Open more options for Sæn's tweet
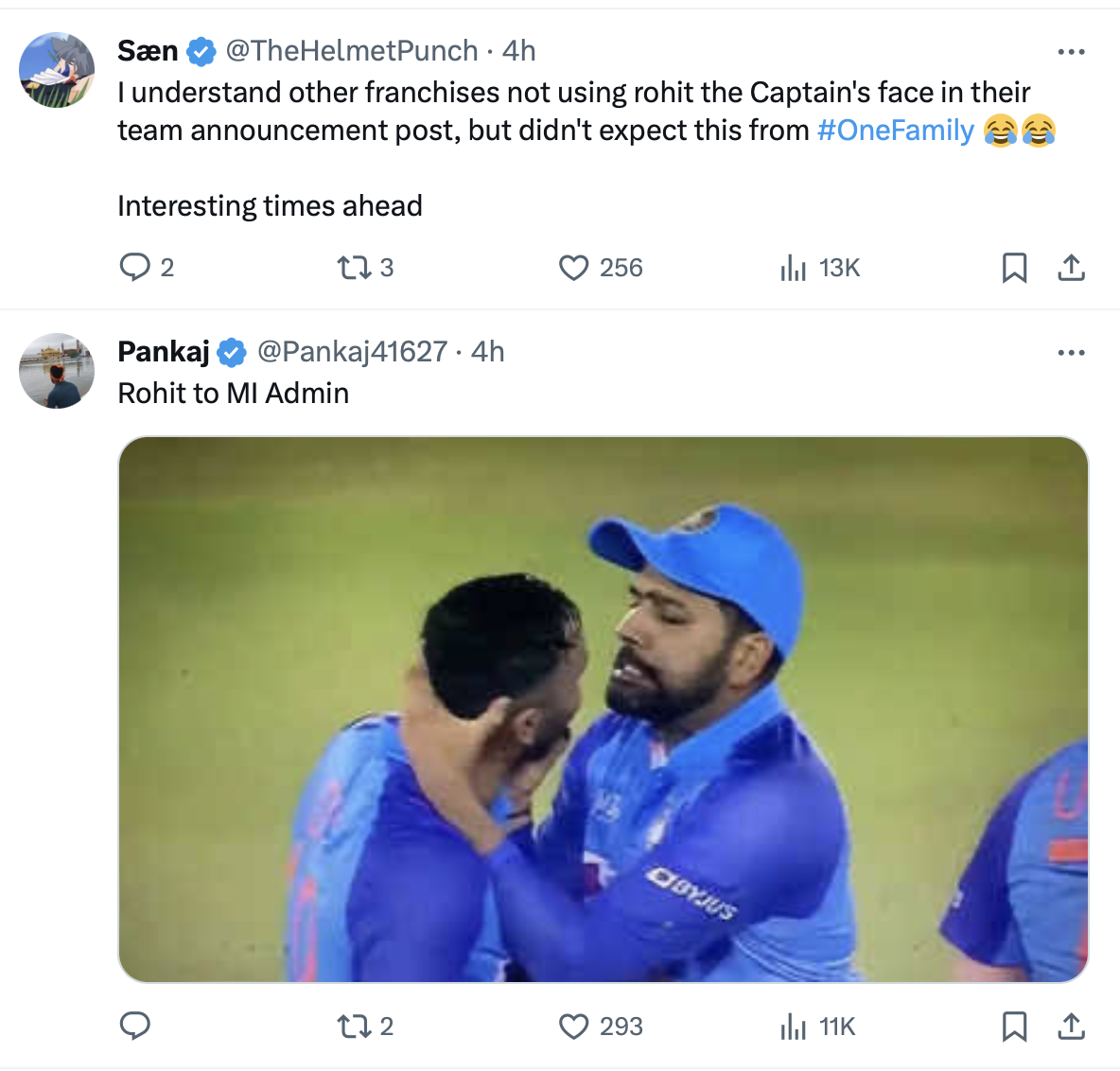 [x=1071, y=52]
